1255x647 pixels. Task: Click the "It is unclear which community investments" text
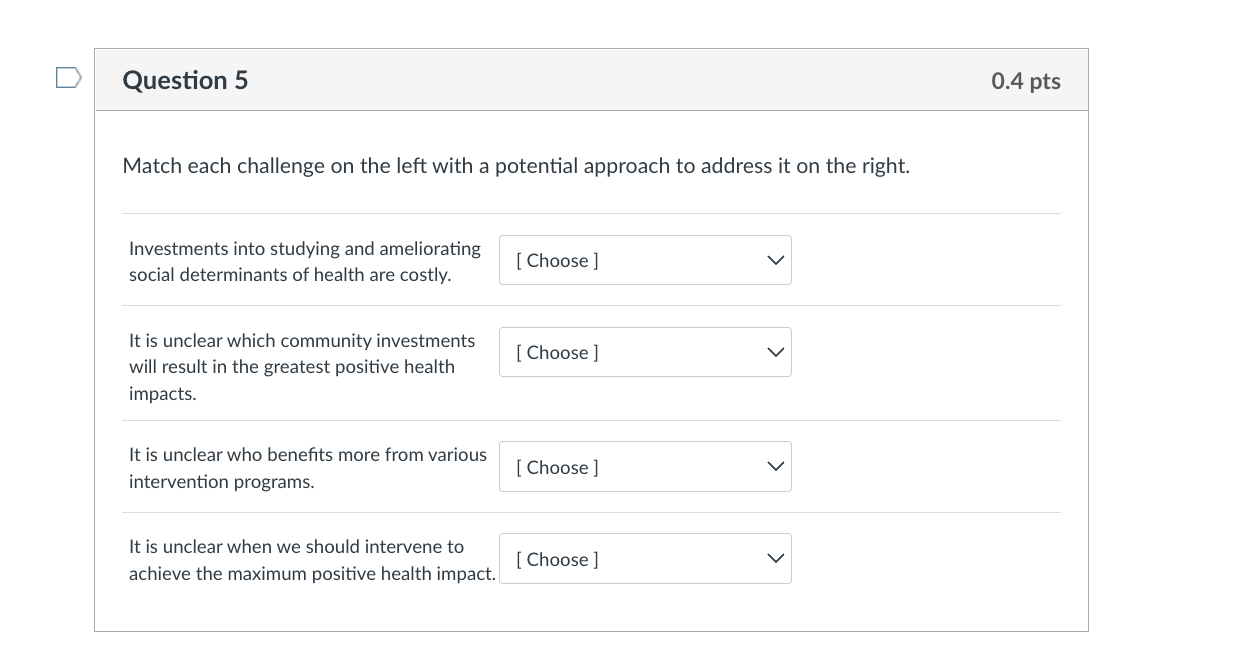[302, 341]
